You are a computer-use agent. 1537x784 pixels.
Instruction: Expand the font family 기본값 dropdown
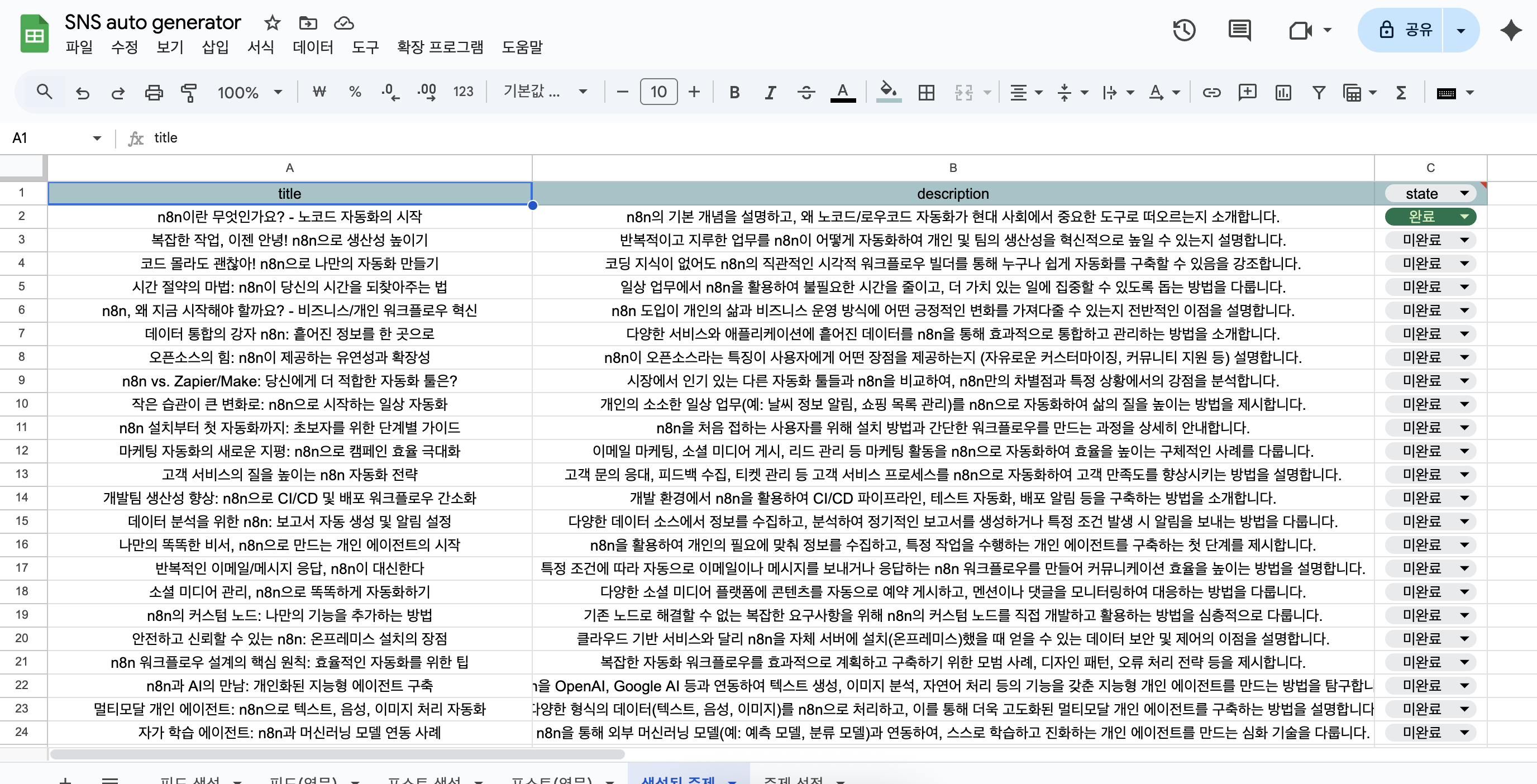click(x=545, y=92)
